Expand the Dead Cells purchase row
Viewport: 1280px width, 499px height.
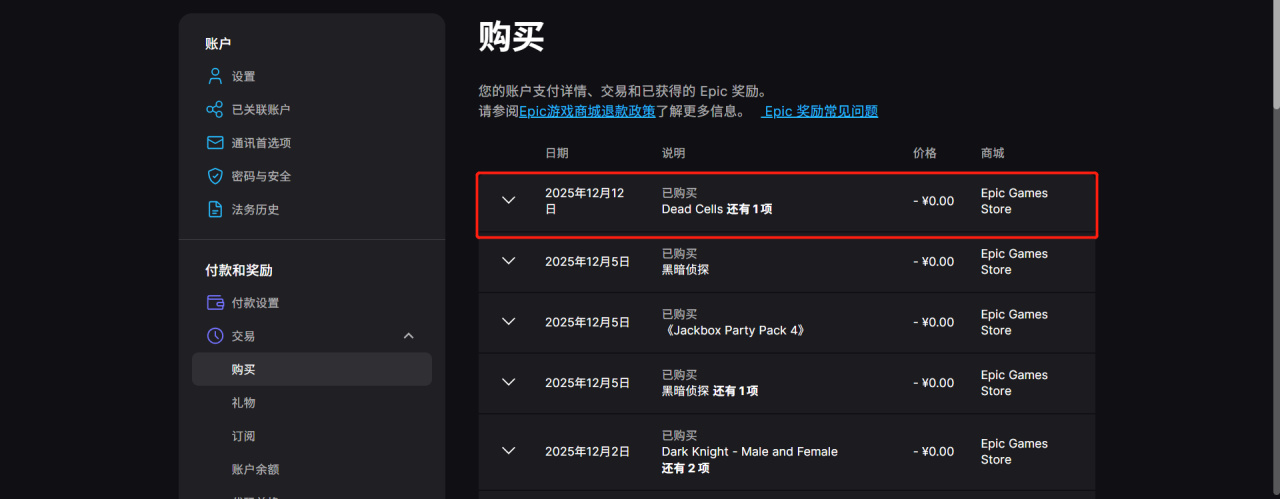tap(509, 200)
